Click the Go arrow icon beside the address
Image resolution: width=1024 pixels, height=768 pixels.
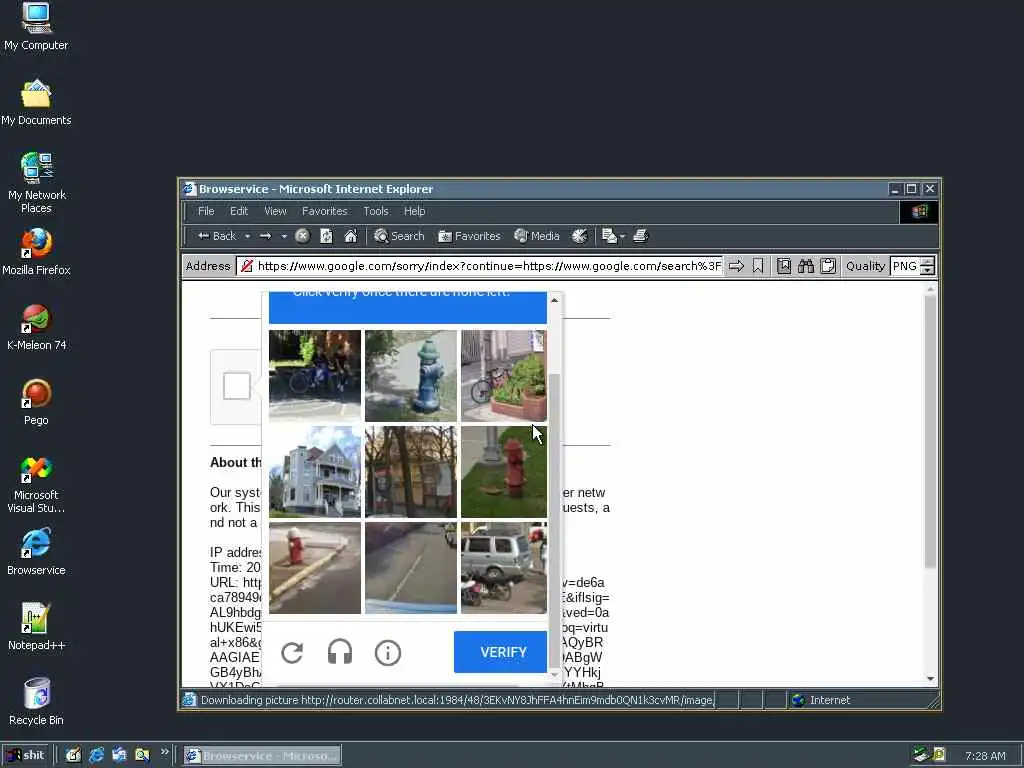(737, 266)
